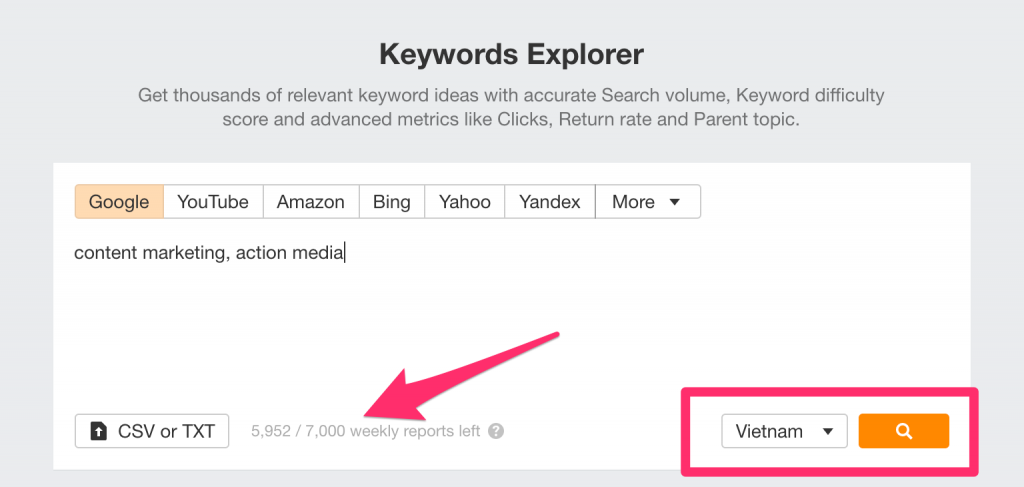Pick the Yandex tab
Screen dimensions: 1024x487
tap(550, 202)
